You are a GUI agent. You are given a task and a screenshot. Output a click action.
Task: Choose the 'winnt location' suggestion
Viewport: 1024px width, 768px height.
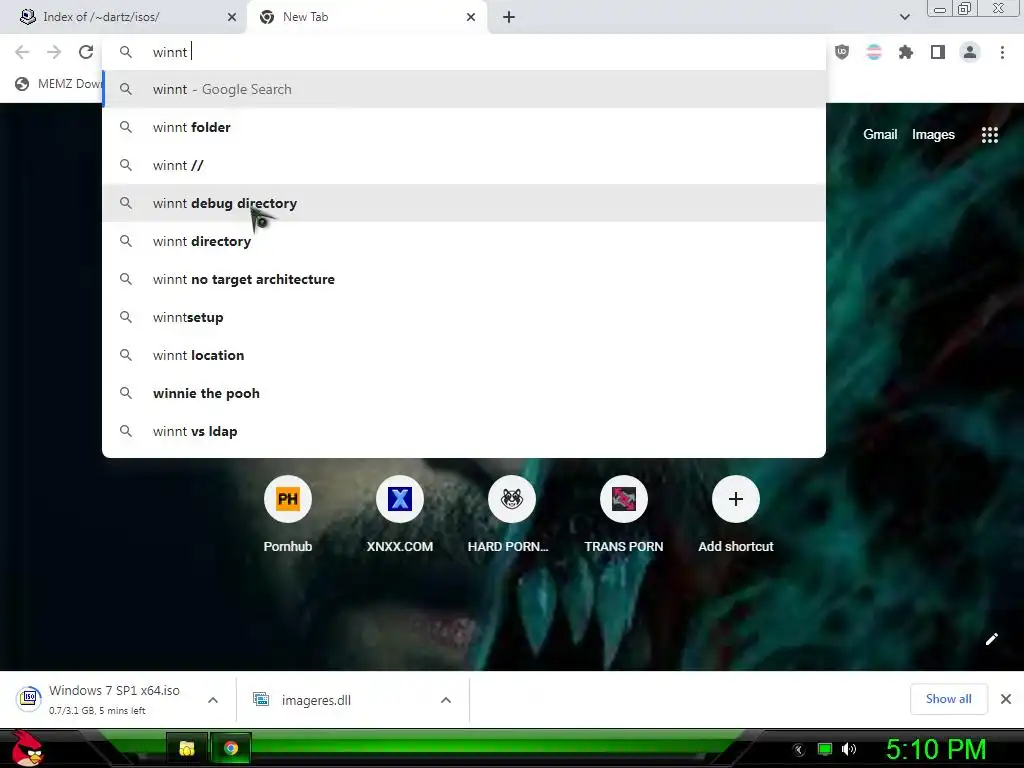pyautogui.click(x=464, y=355)
